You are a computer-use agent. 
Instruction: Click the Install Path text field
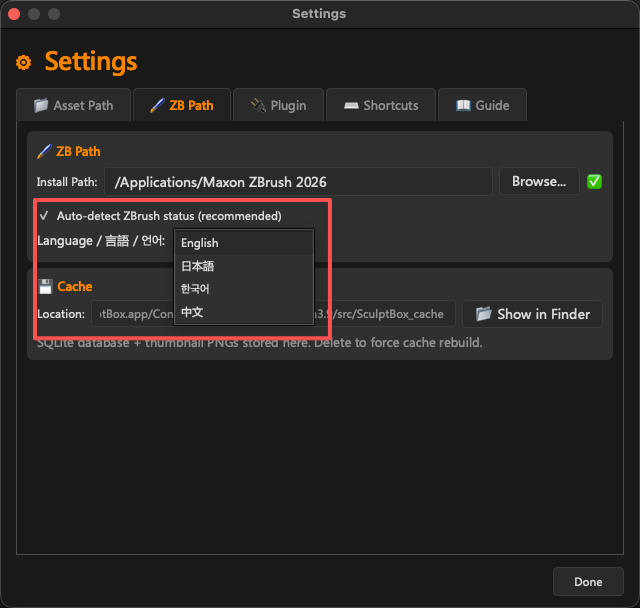point(298,182)
